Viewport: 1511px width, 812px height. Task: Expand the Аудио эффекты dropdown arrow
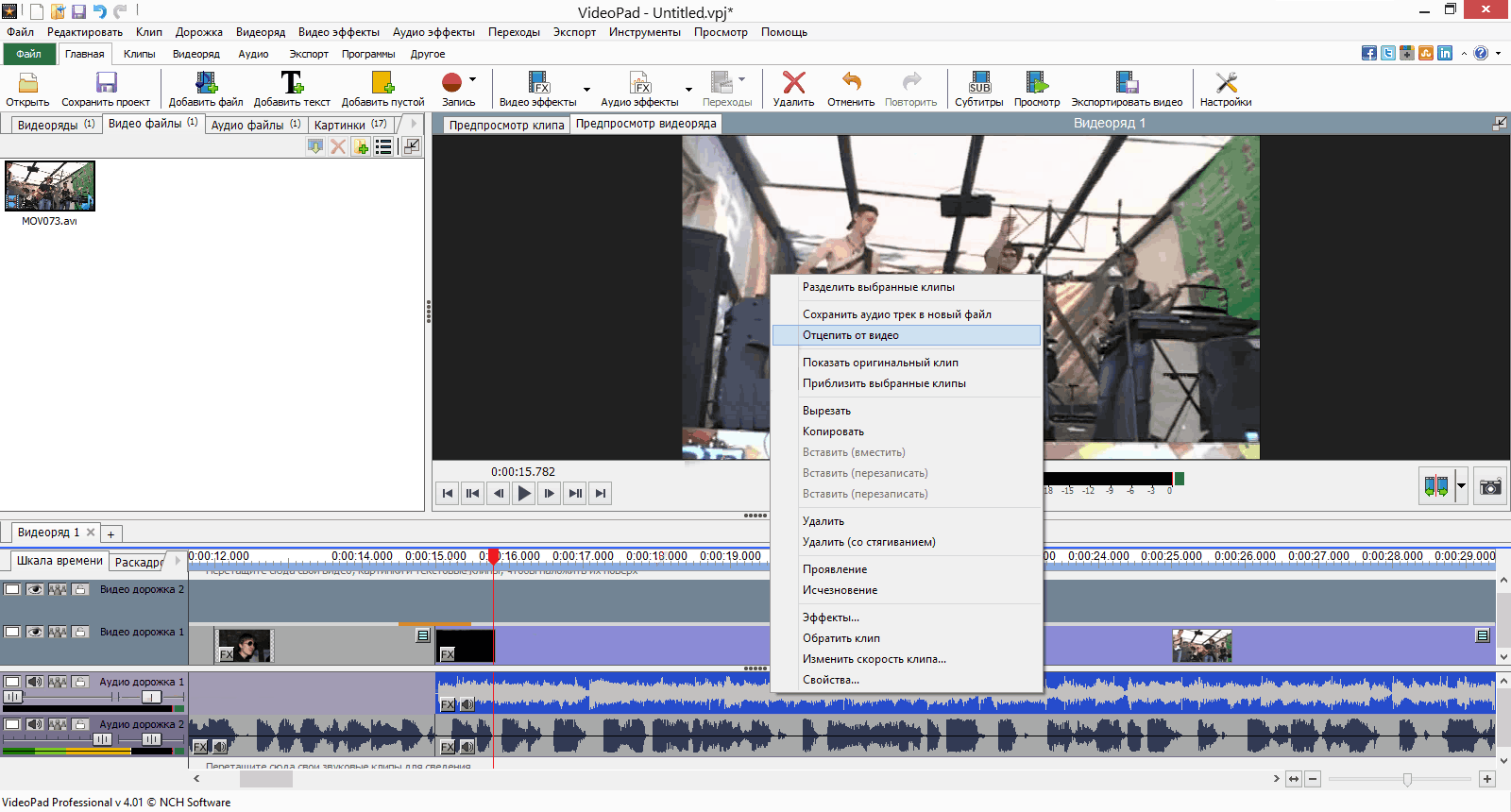(x=688, y=90)
